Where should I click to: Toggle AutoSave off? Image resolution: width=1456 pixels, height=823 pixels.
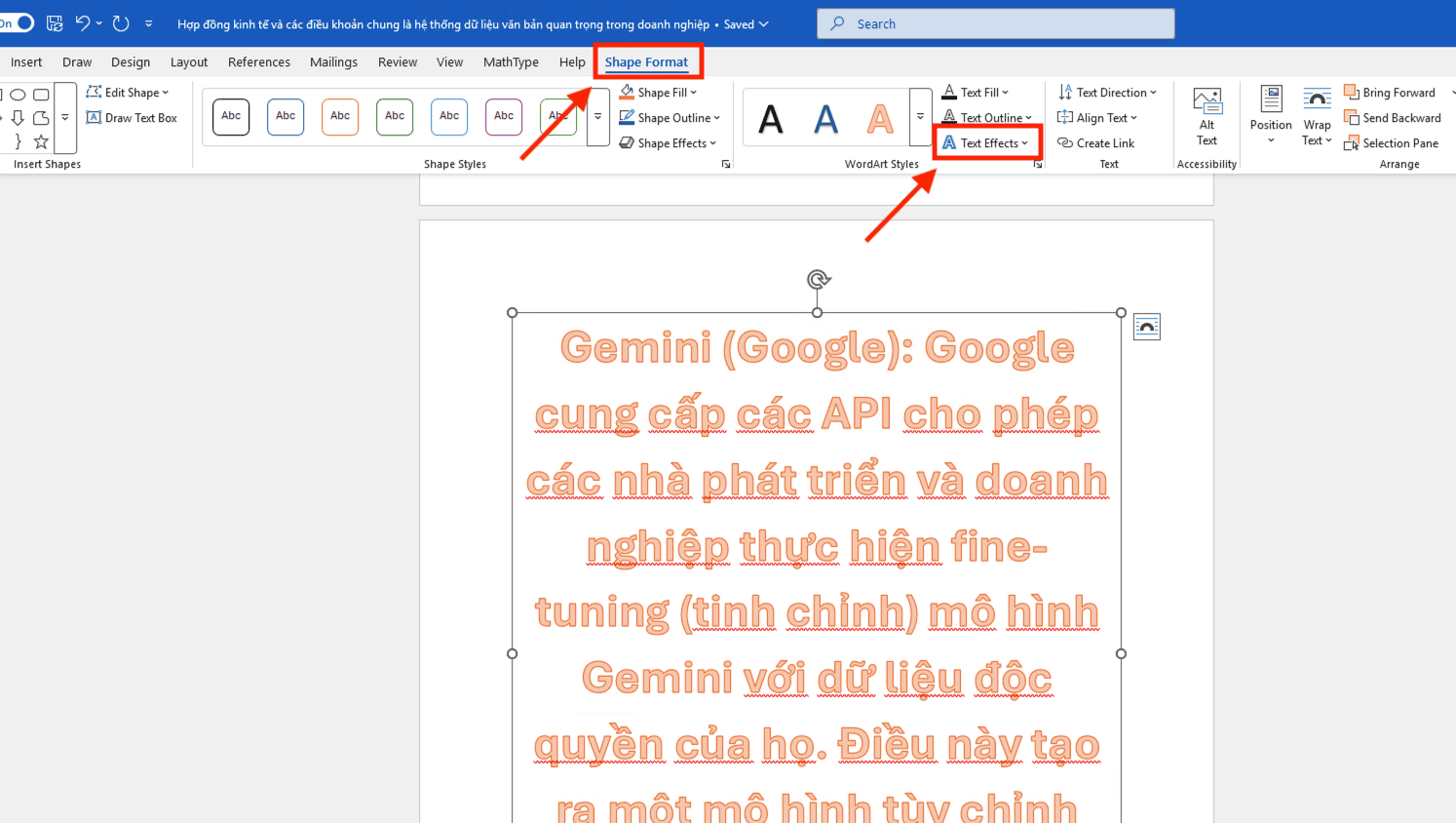(x=18, y=21)
